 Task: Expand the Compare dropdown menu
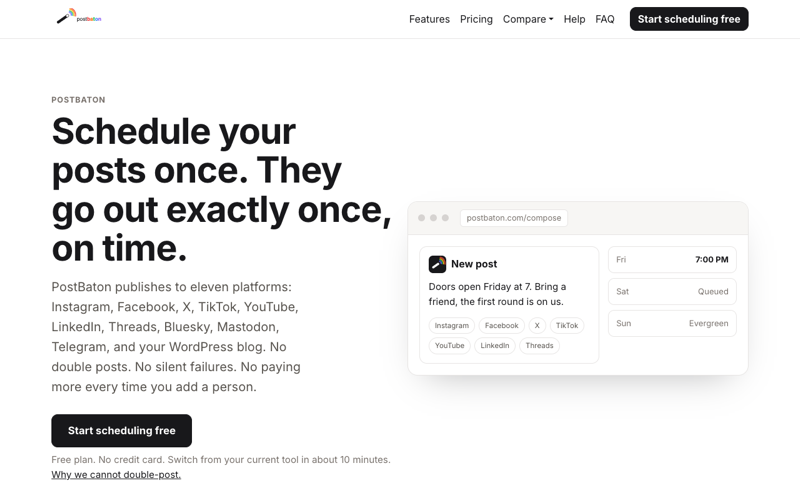pos(528,19)
